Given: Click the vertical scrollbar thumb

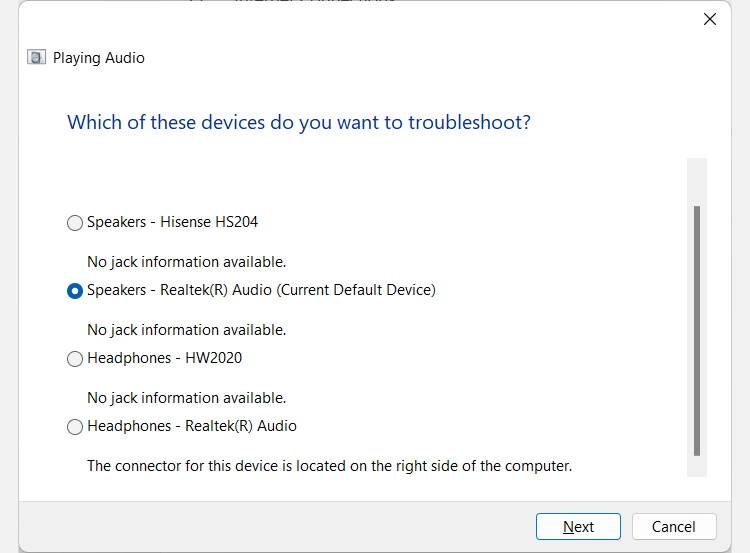Looking at the screenshot, I should pyautogui.click(x=697, y=330).
